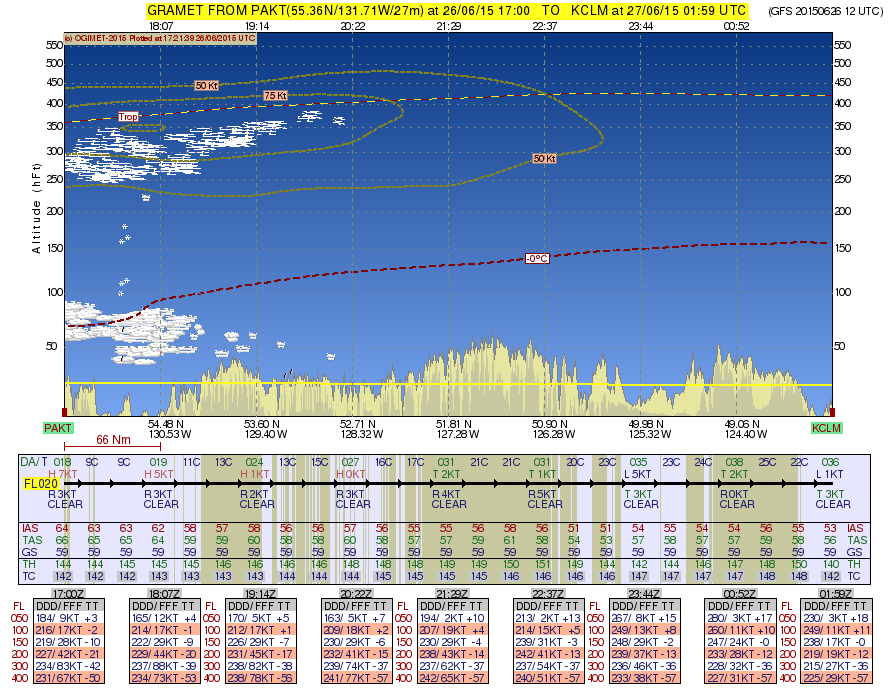The height and width of the screenshot is (700, 896).
Task: Select the Trop tropopause label
Action: [129, 116]
